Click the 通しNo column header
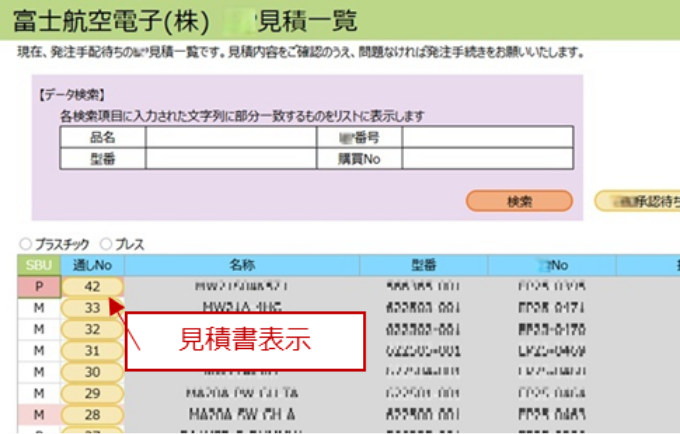Screen dimensions: 680x434 (92, 265)
